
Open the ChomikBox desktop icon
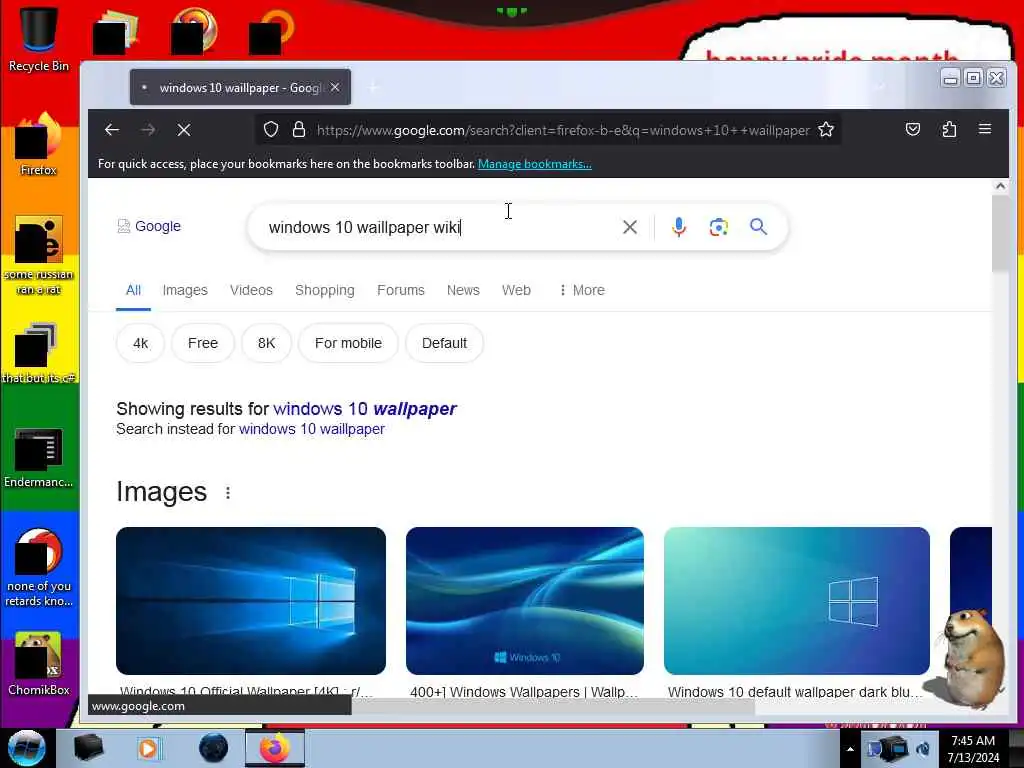(x=39, y=664)
